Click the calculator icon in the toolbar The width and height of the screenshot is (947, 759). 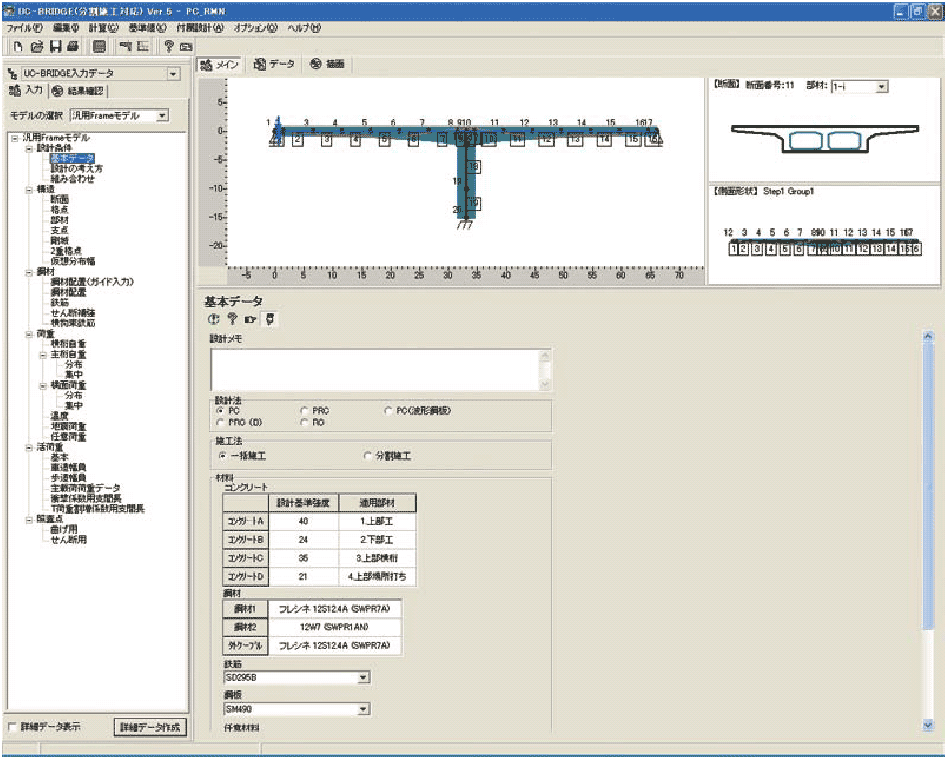(100, 46)
